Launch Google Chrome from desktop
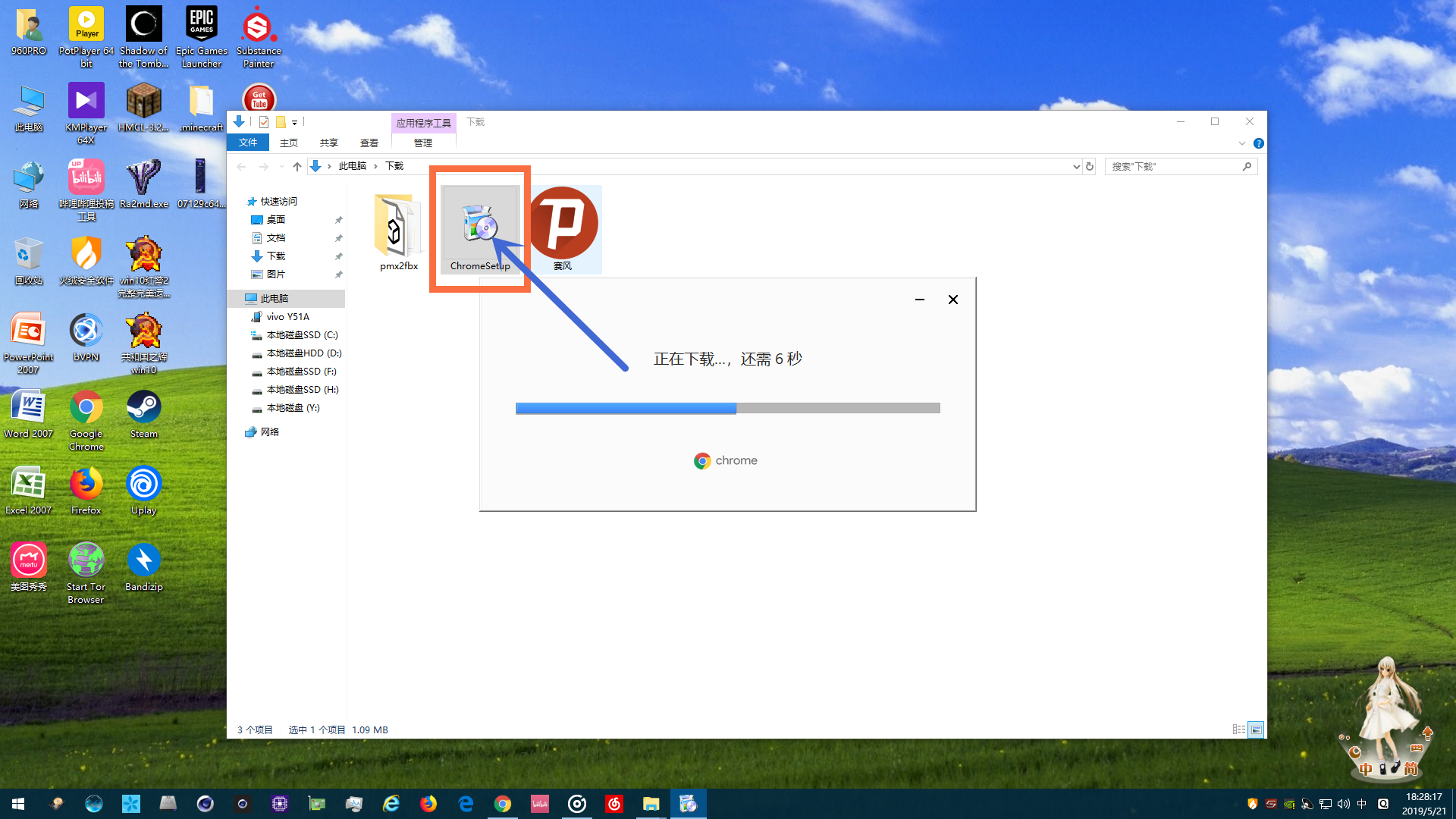The width and height of the screenshot is (1456, 819). click(x=86, y=420)
